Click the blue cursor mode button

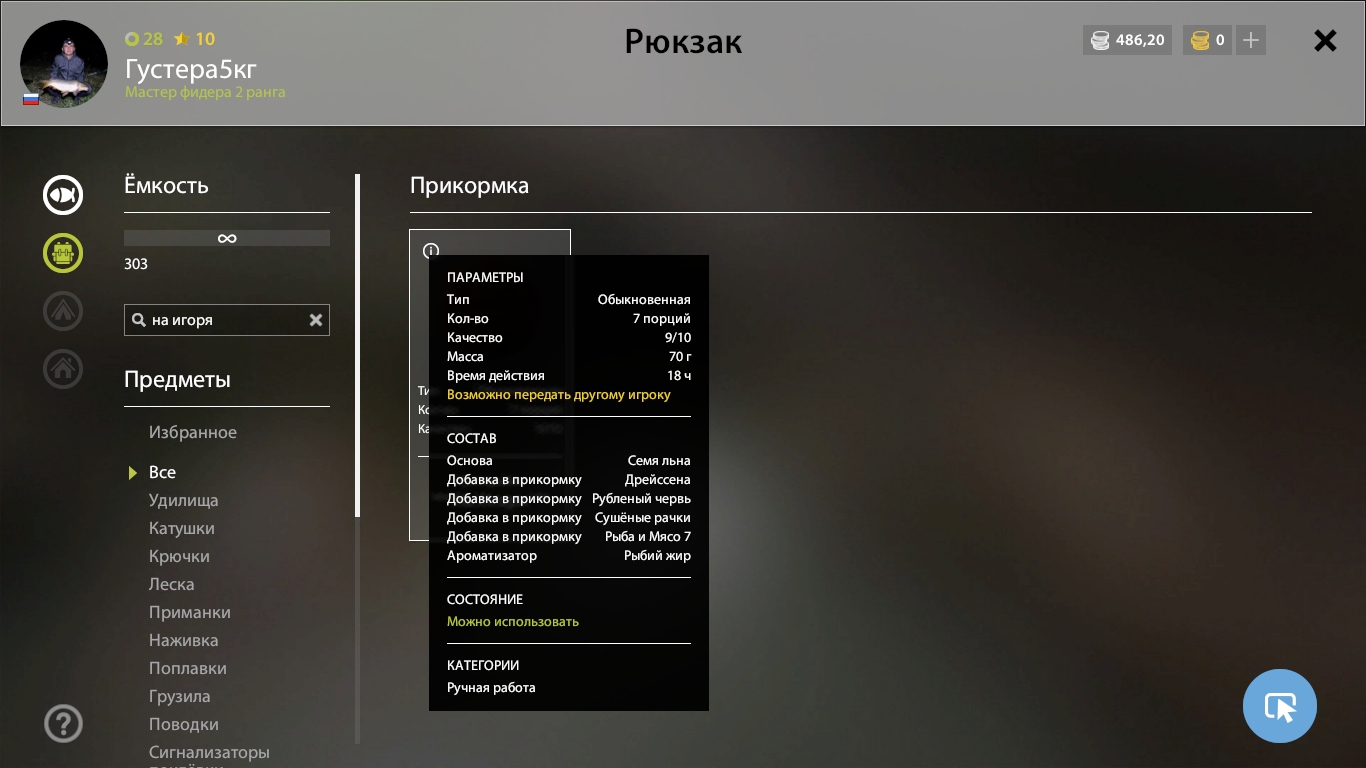(x=1280, y=706)
